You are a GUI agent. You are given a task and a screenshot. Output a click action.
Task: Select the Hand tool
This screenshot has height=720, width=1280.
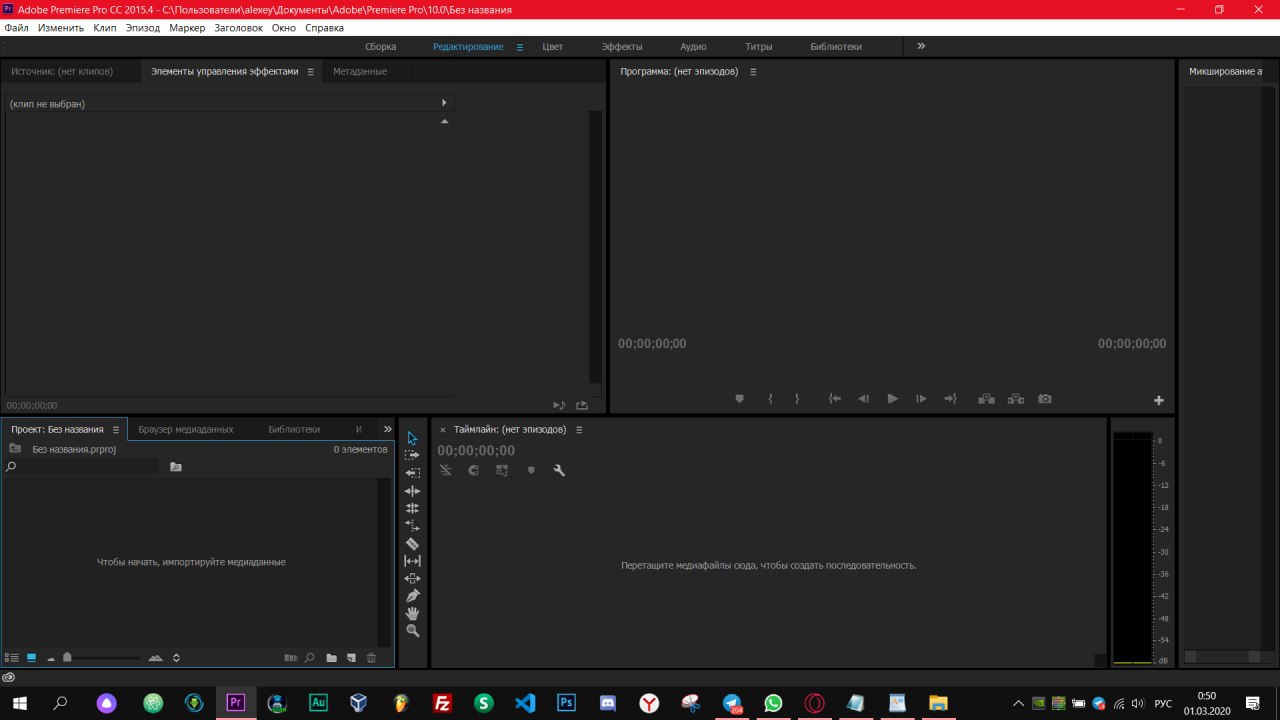pyautogui.click(x=412, y=613)
